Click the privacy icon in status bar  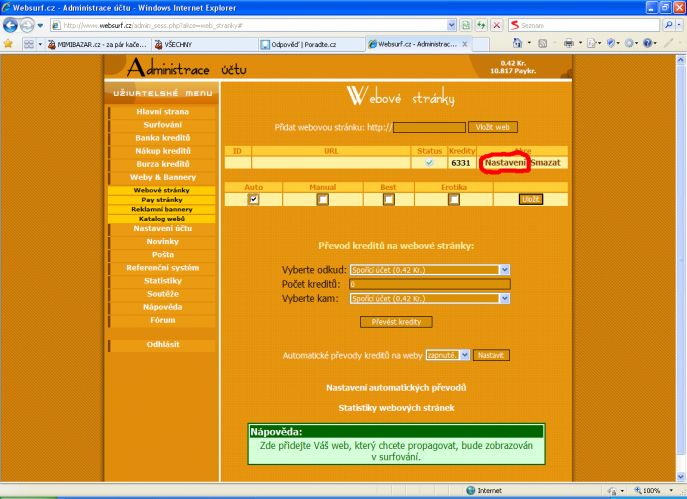[612, 491]
